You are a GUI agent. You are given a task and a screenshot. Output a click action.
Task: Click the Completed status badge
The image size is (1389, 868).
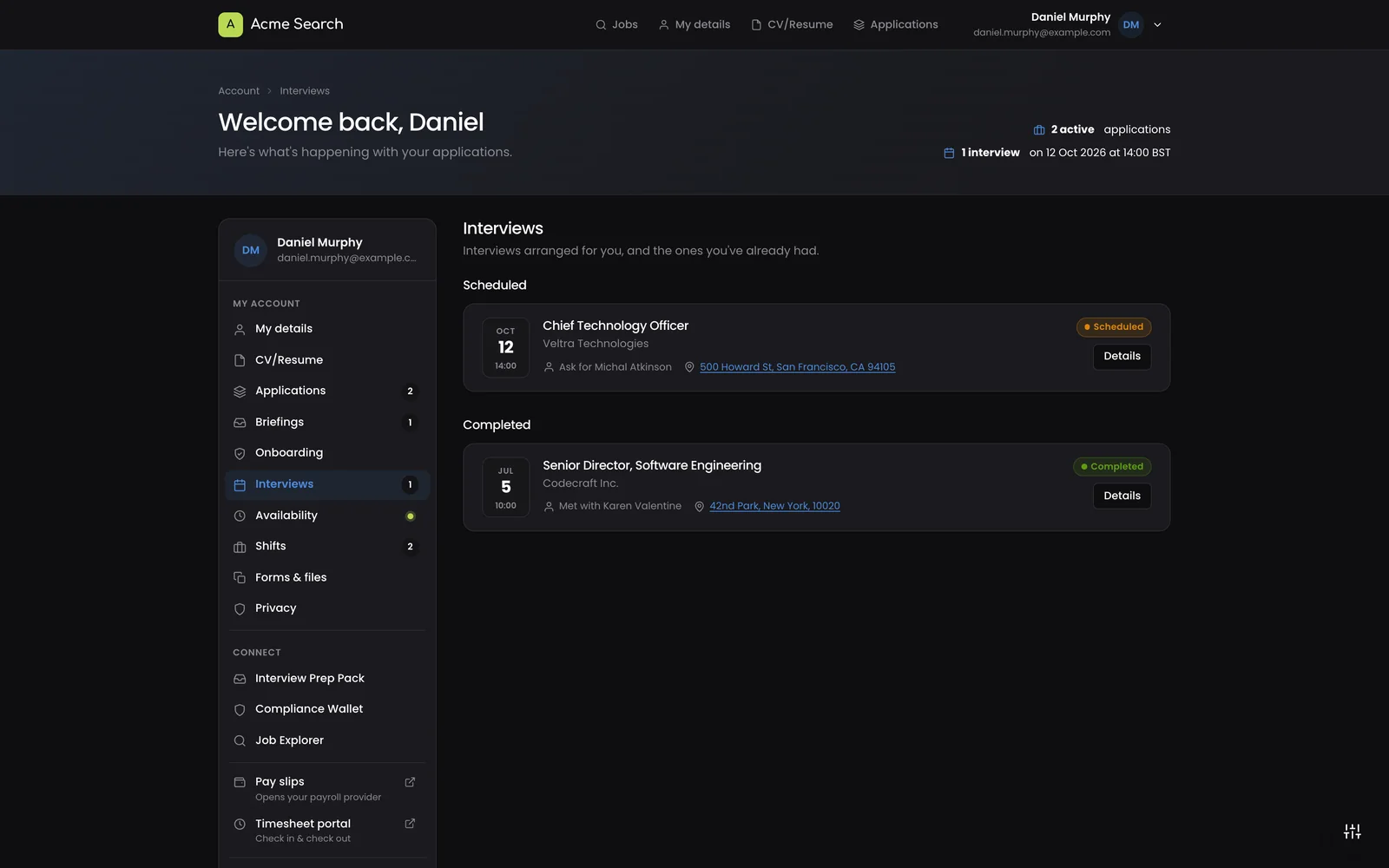click(x=1112, y=467)
